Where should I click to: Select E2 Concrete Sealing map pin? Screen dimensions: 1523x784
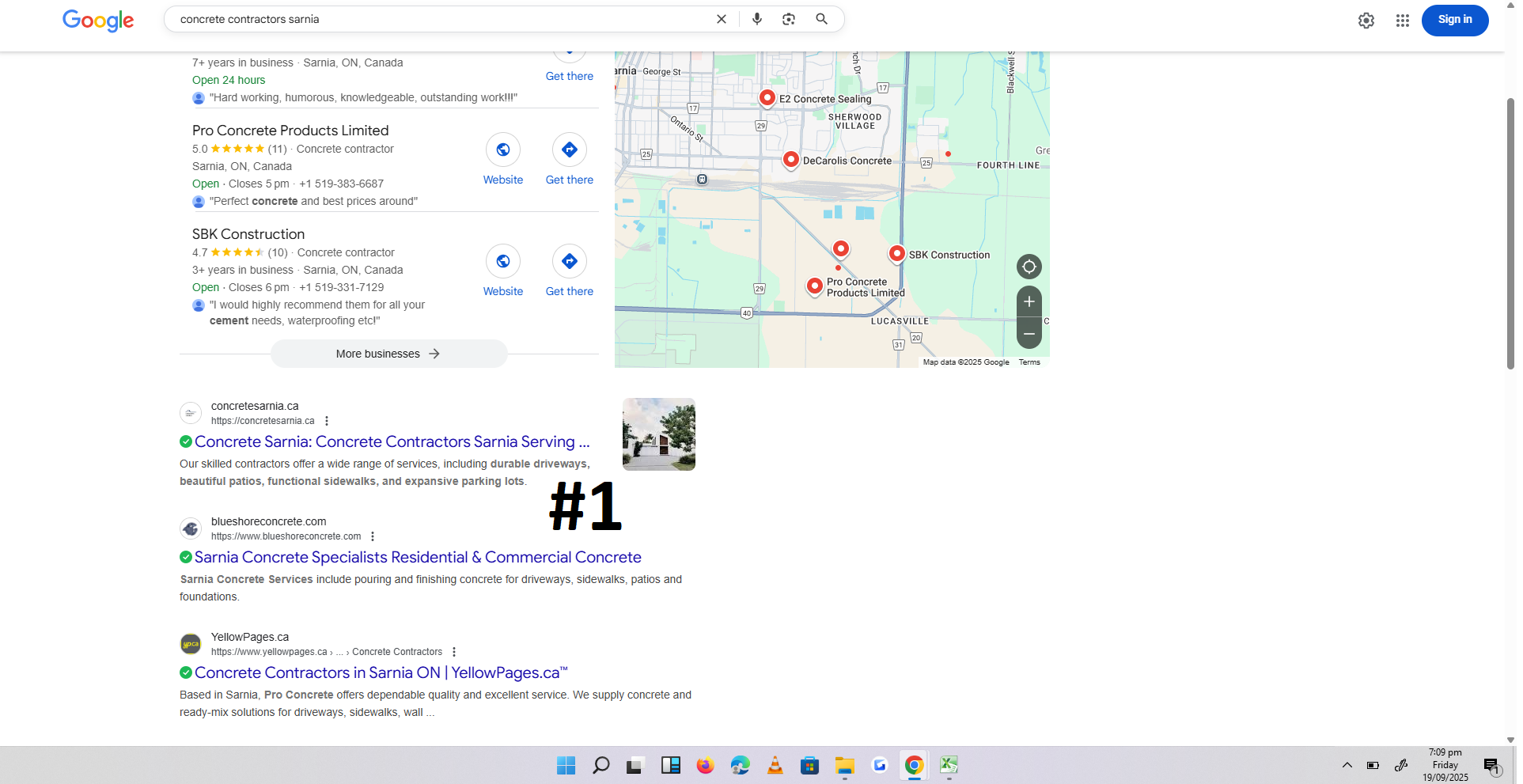tap(767, 98)
